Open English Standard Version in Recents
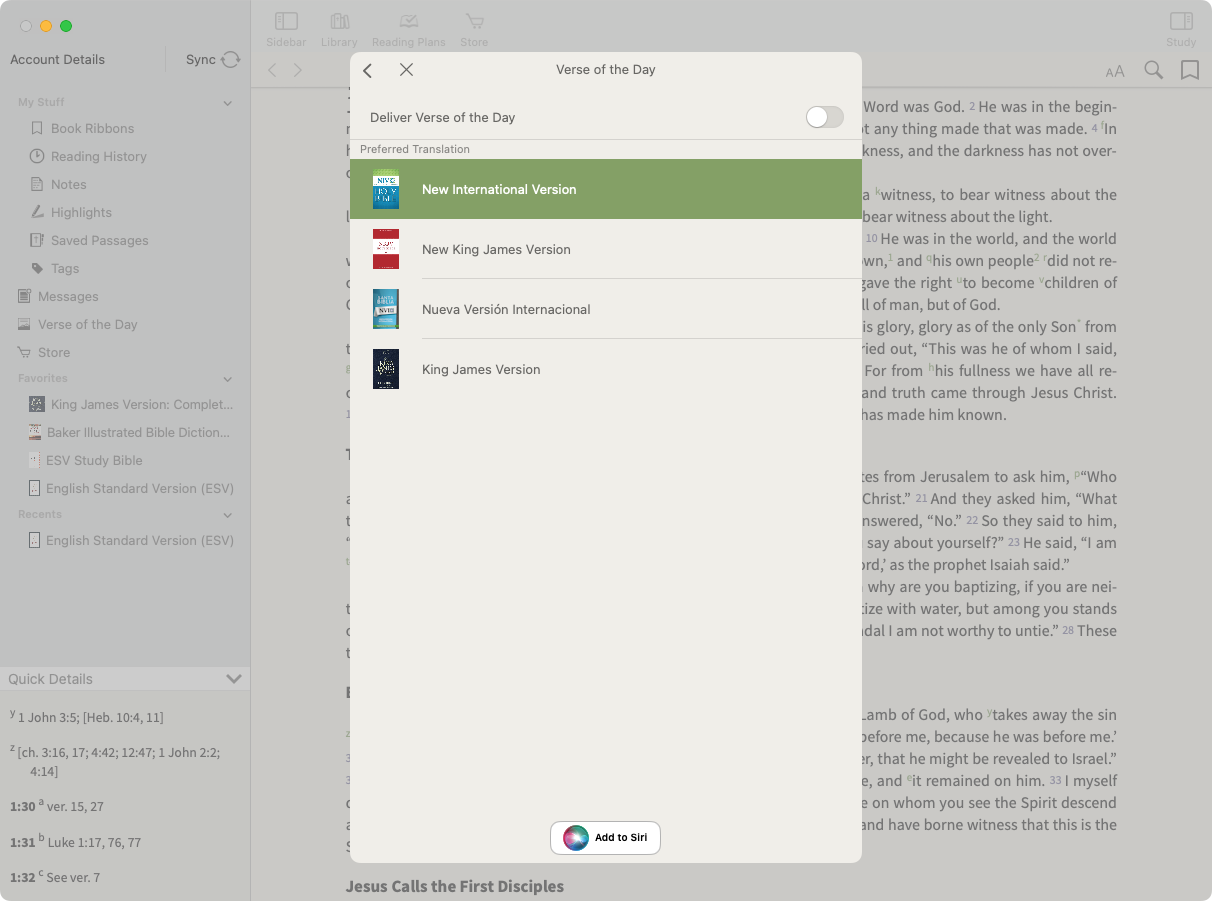Screen dimensions: 1212x901 pos(140,540)
